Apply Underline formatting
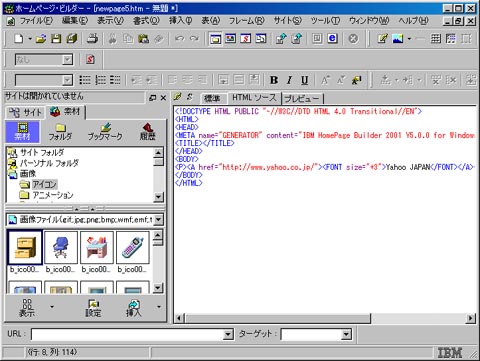The height and width of the screenshot is (361, 480). (x=304, y=80)
